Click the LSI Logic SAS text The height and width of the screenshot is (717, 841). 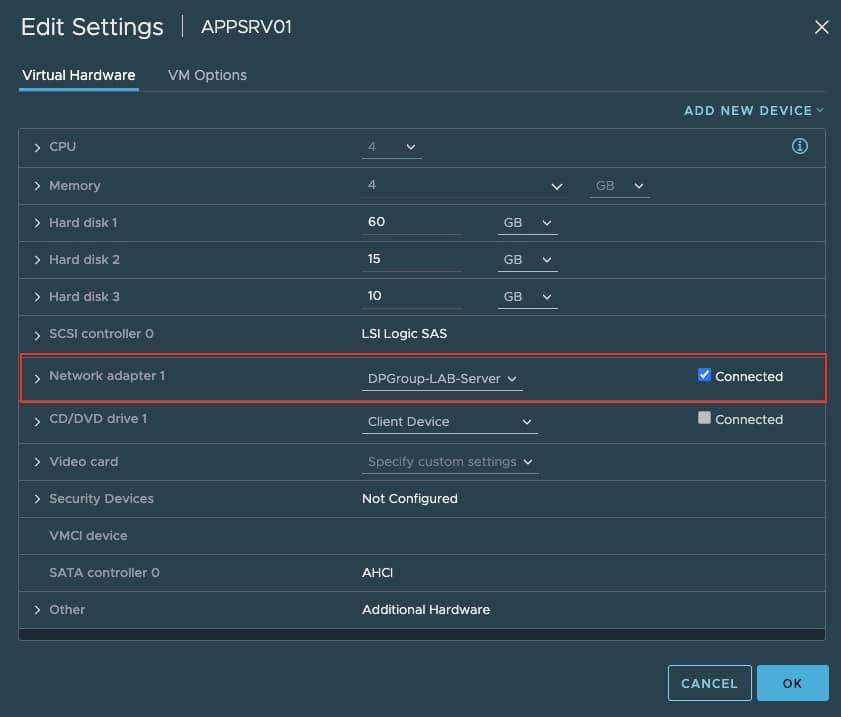point(404,334)
